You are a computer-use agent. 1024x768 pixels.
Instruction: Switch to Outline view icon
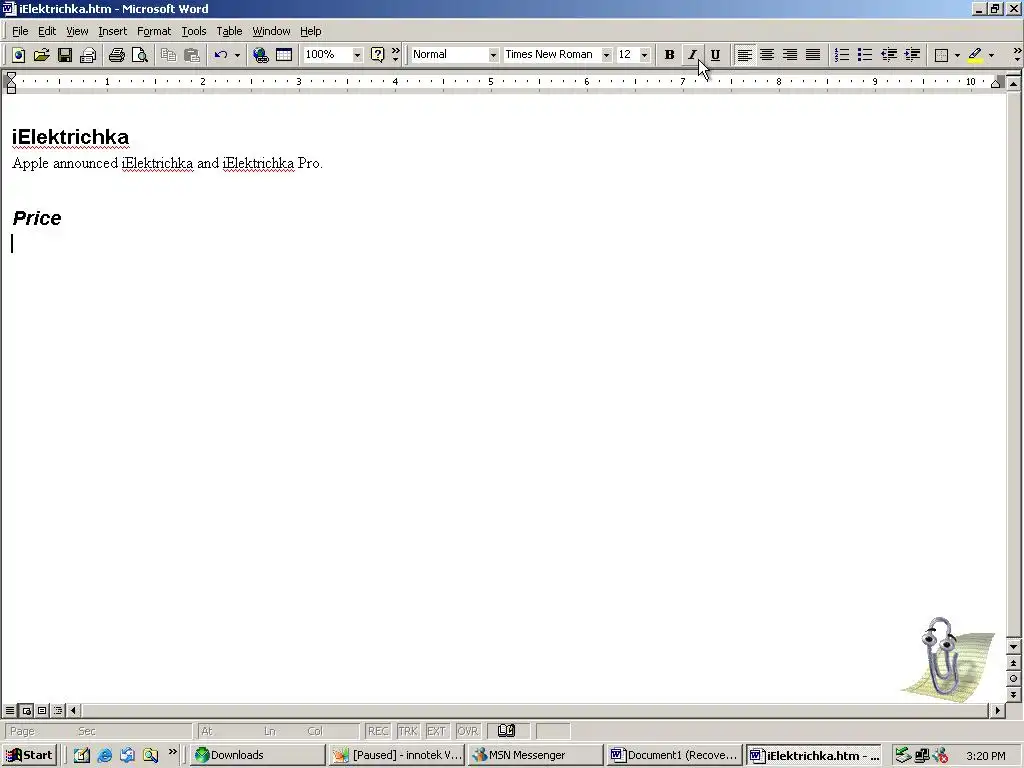[x=58, y=711]
